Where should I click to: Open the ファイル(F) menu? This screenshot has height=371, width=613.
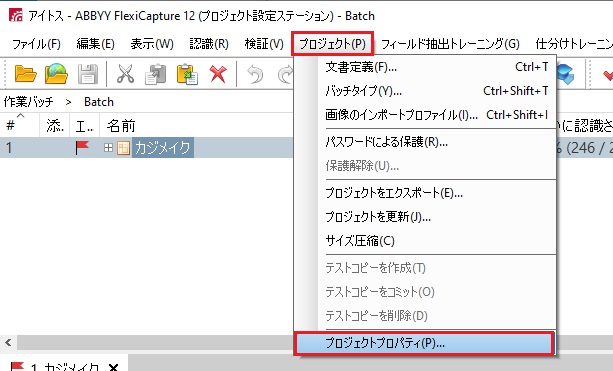(x=36, y=44)
